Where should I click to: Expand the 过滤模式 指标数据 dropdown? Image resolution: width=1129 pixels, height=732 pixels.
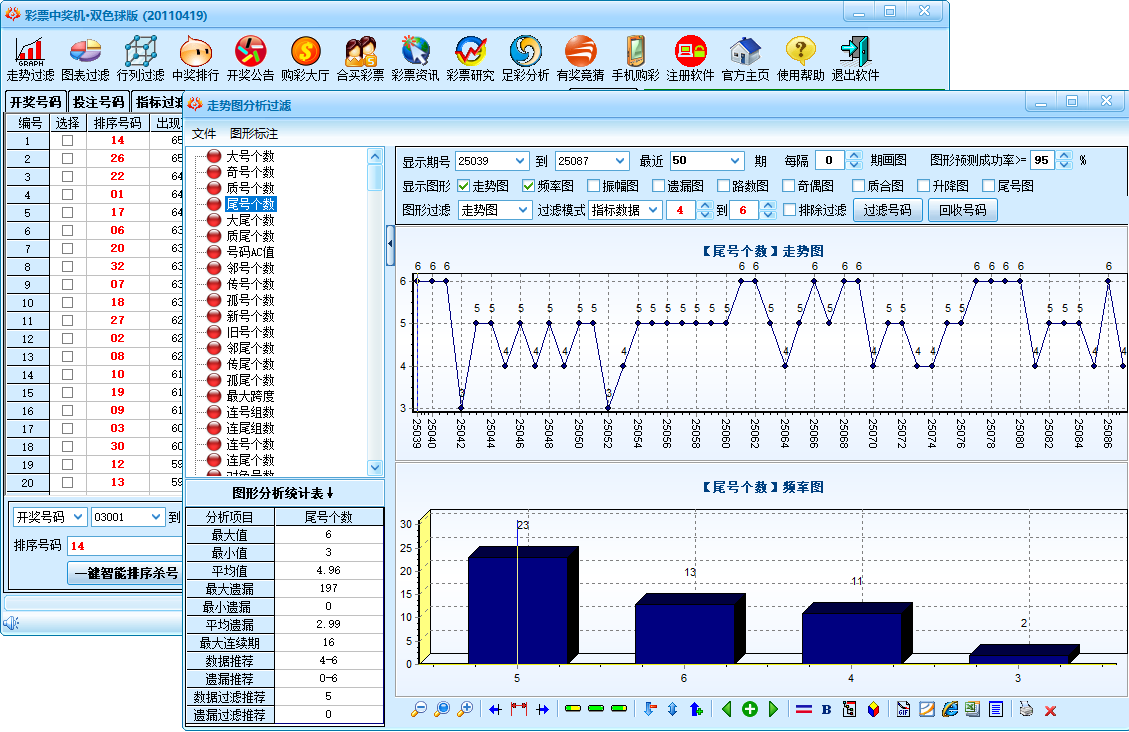(x=652, y=210)
